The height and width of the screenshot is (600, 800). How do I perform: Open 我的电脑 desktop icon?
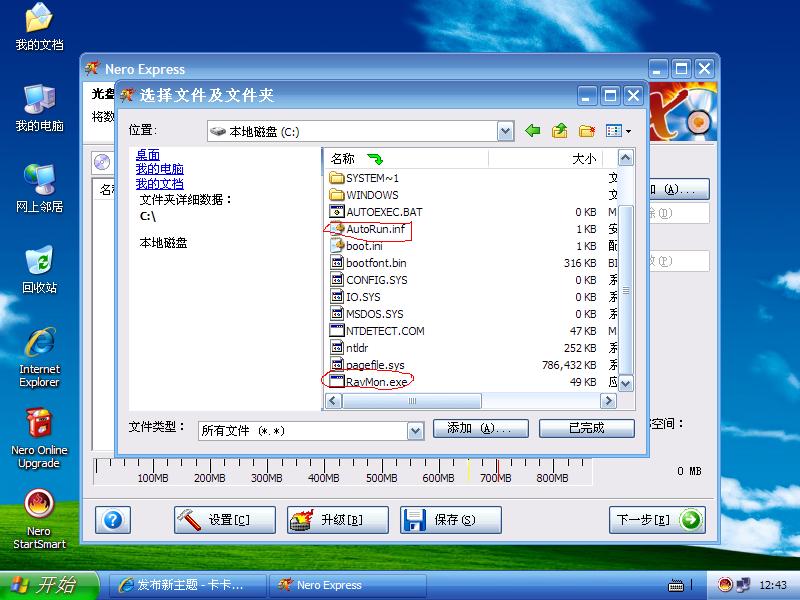[x=39, y=108]
